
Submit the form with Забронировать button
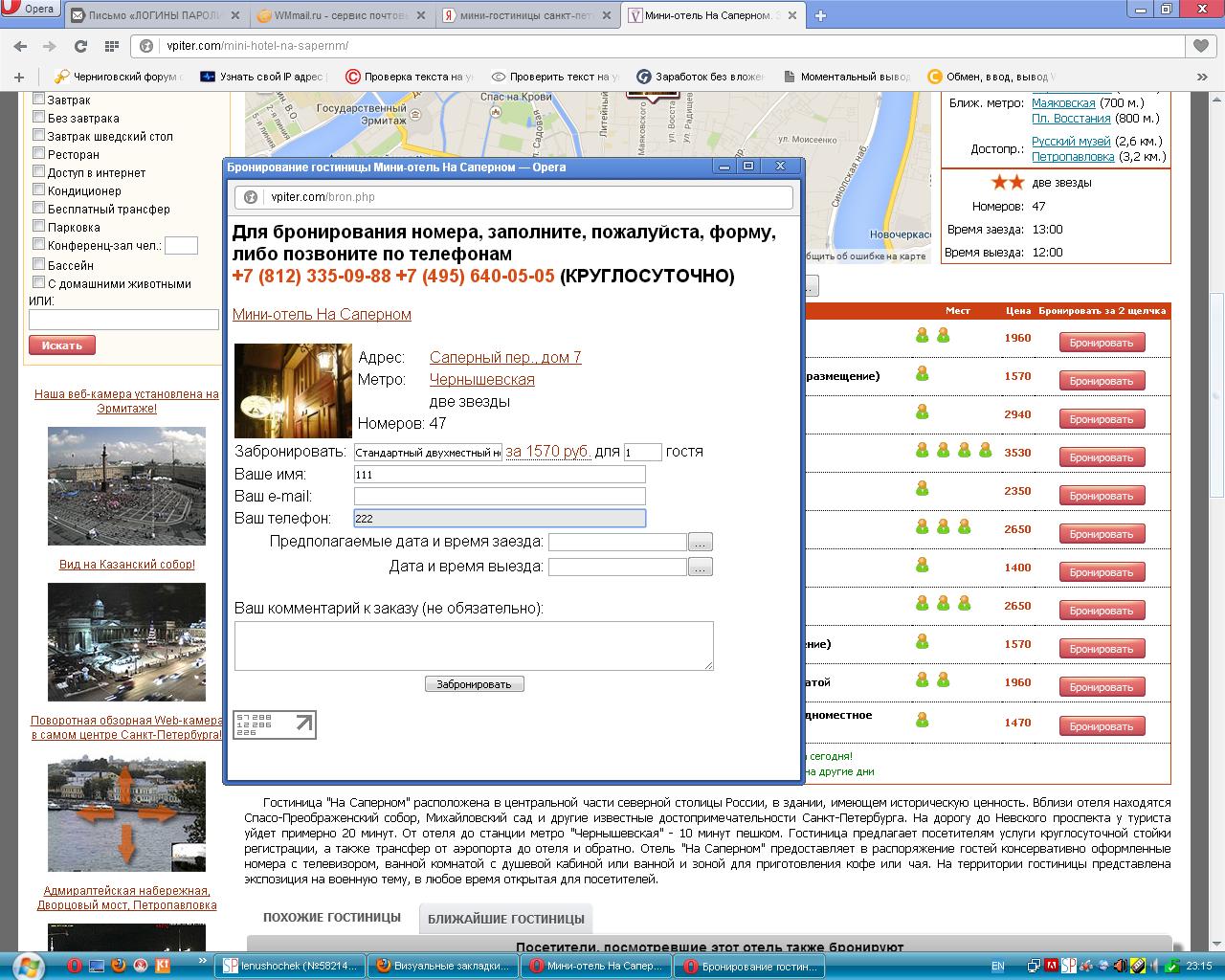475,684
